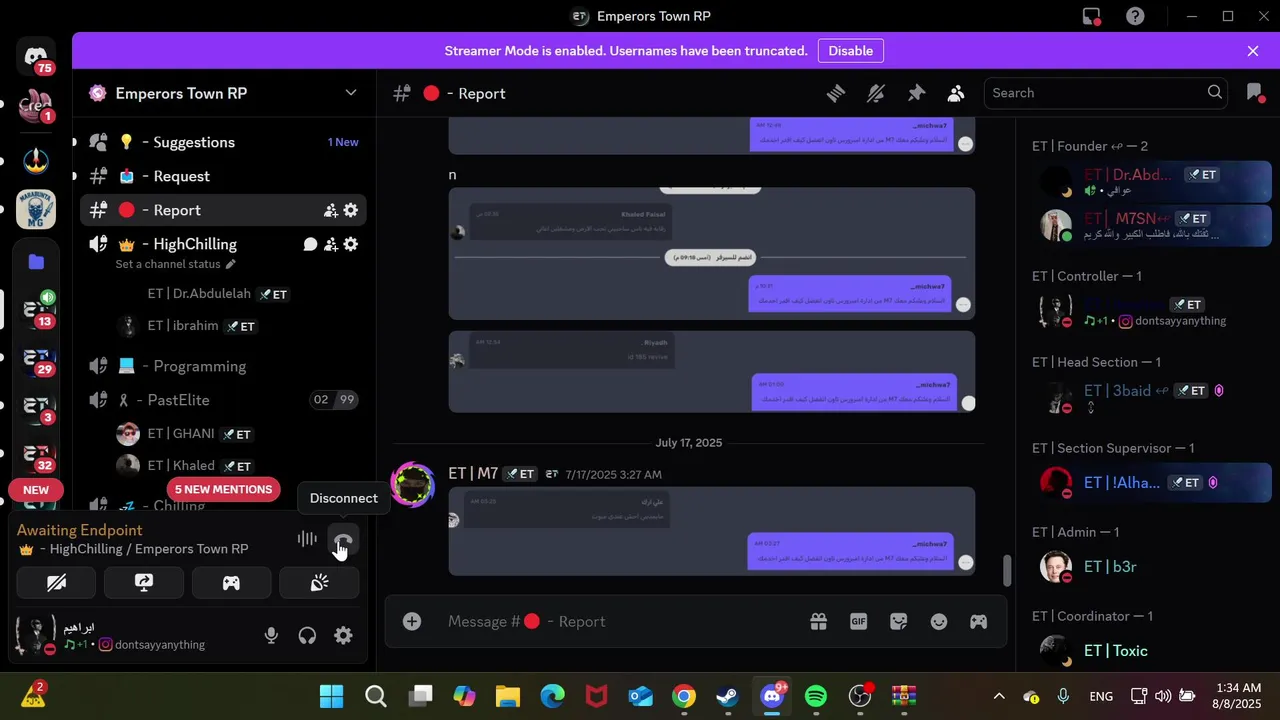Click ET | M7 avatar in chat
Screen dimensions: 1280x720
point(412,487)
